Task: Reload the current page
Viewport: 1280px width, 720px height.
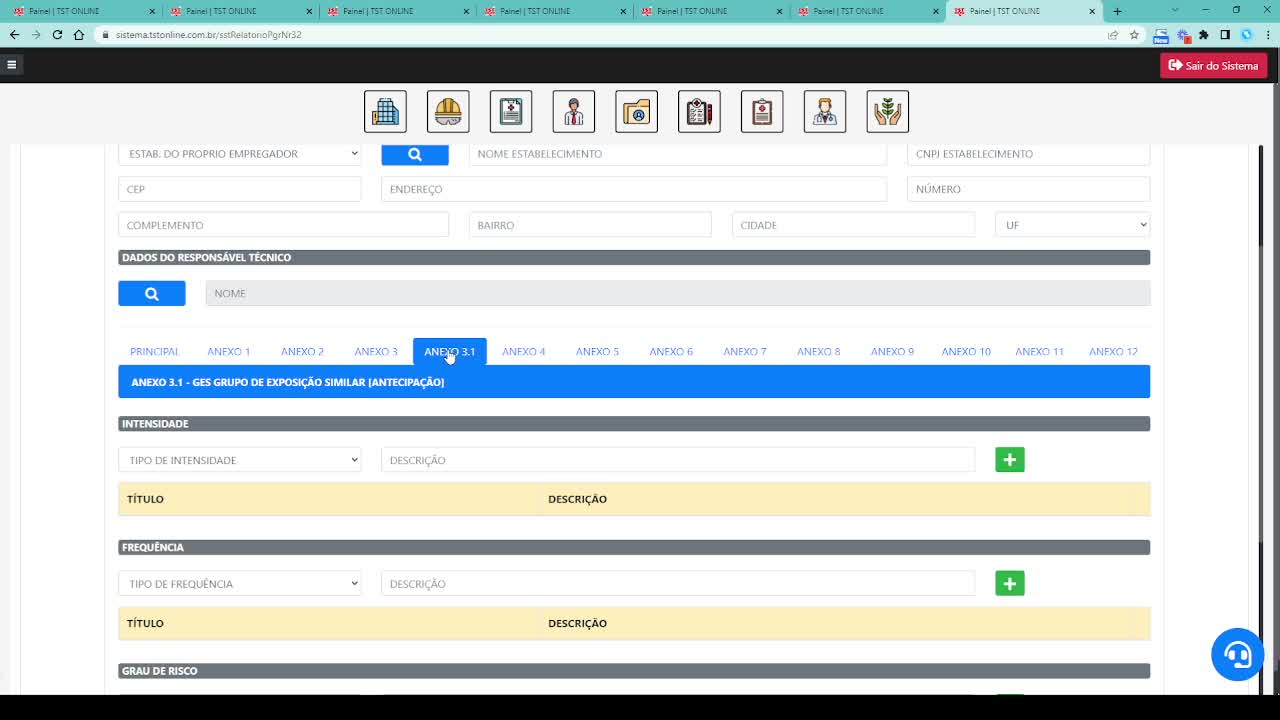Action: click(x=57, y=34)
